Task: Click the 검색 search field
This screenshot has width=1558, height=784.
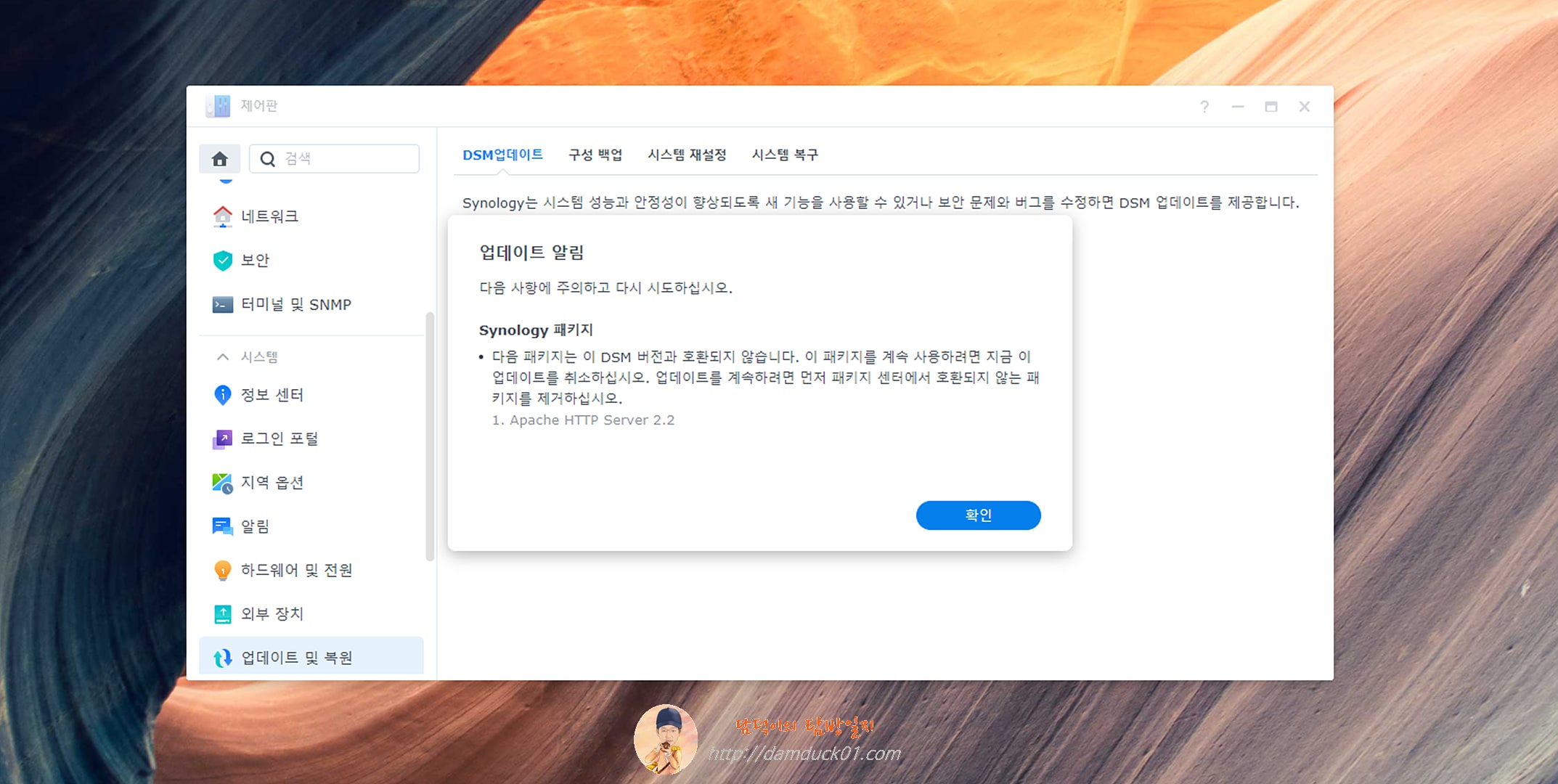Action: click(x=334, y=158)
